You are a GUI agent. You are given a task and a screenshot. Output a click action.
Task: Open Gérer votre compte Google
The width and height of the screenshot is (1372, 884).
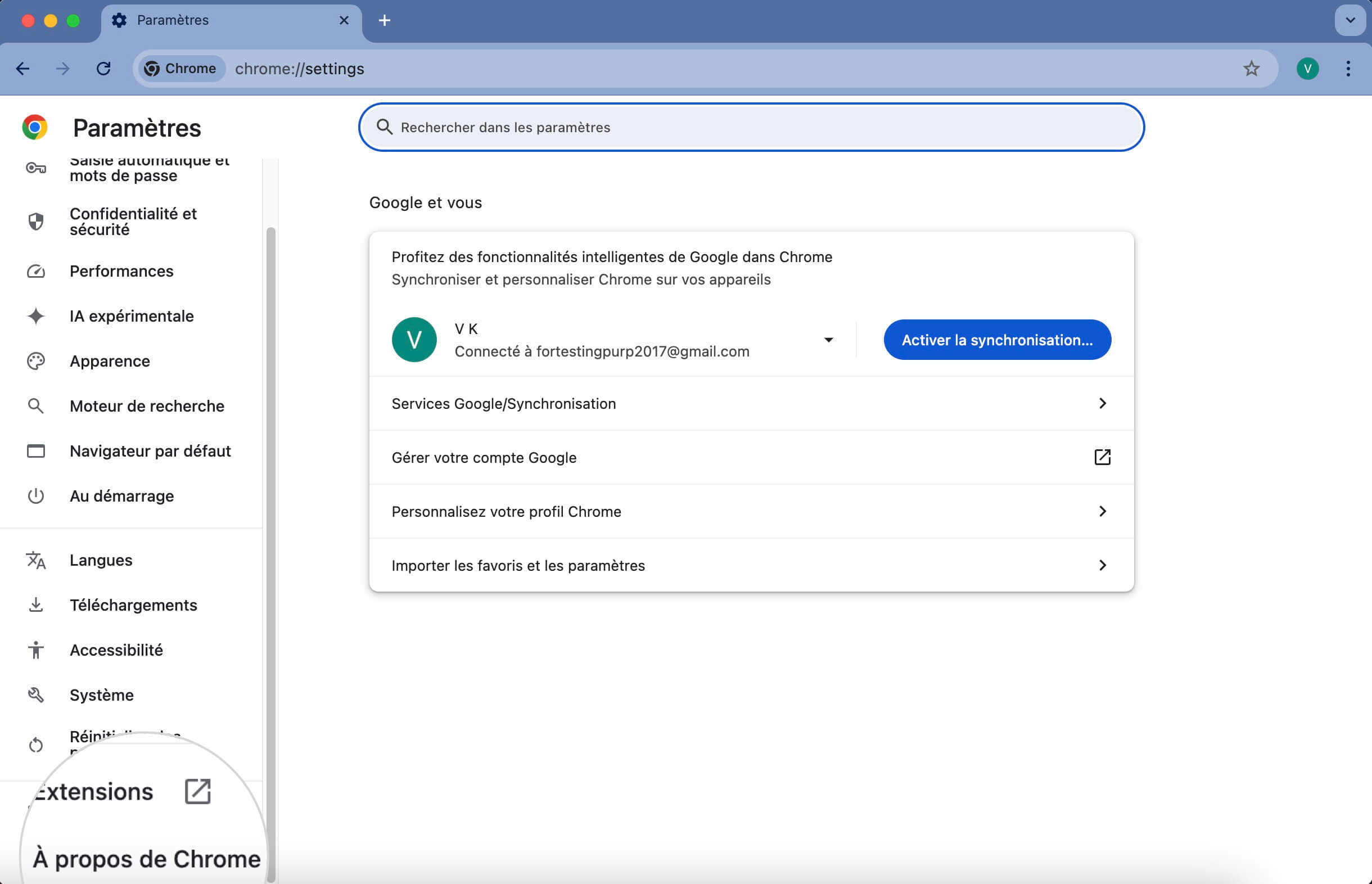point(751,458)
